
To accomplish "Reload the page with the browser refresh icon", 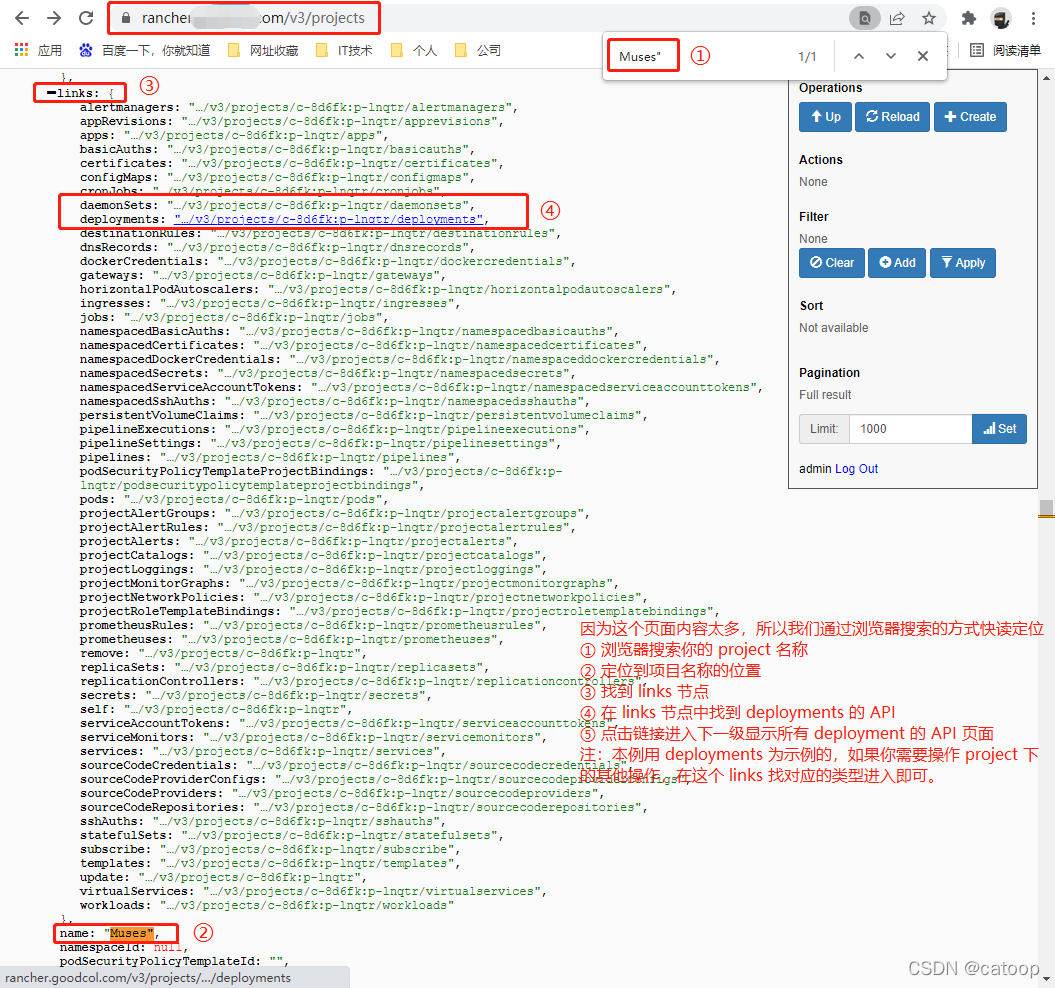I will coord(86,18).
